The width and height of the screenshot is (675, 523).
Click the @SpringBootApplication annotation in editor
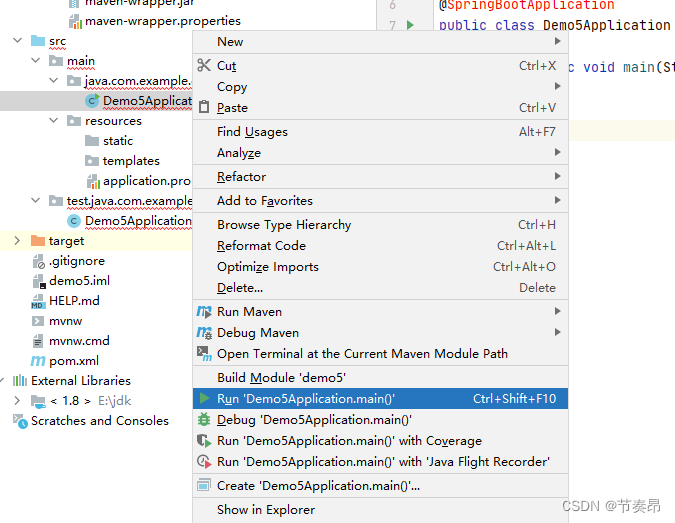[x=526, y=5]
